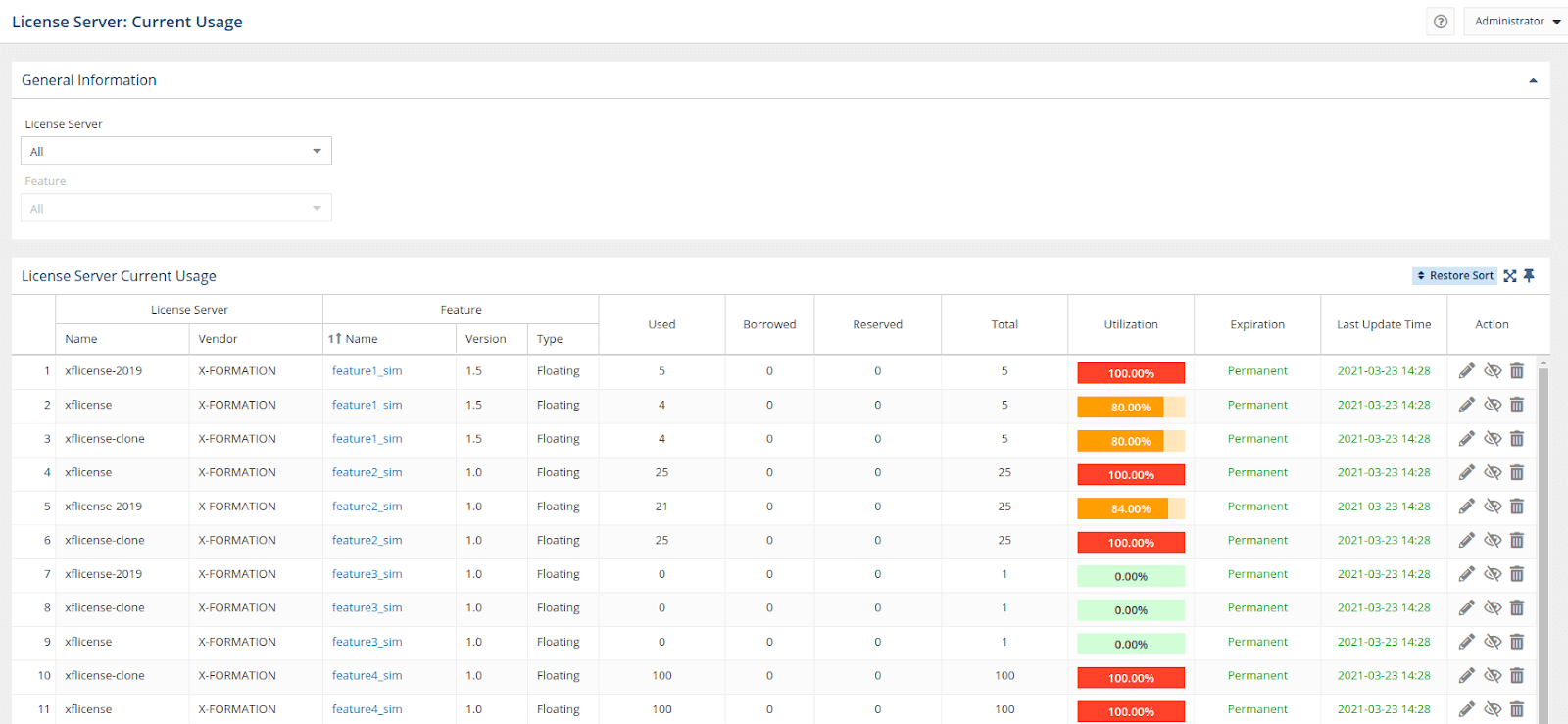Edit row 3 xflicense-clone feature1_sim
The image size is (1568, 724).
pyautogui.click(x=1467, y=439)
